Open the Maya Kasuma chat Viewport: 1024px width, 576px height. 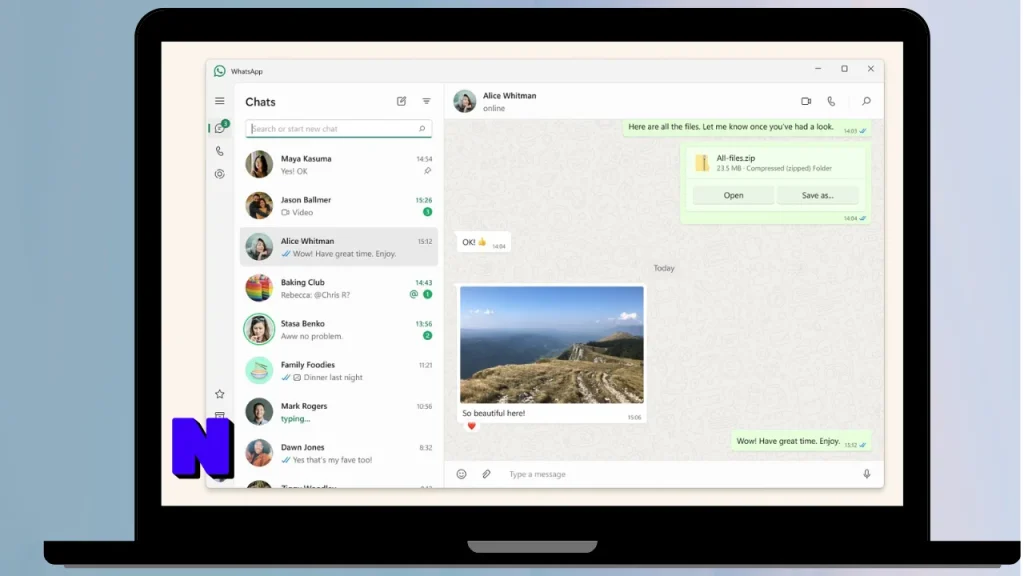click(x=338, y=165)
